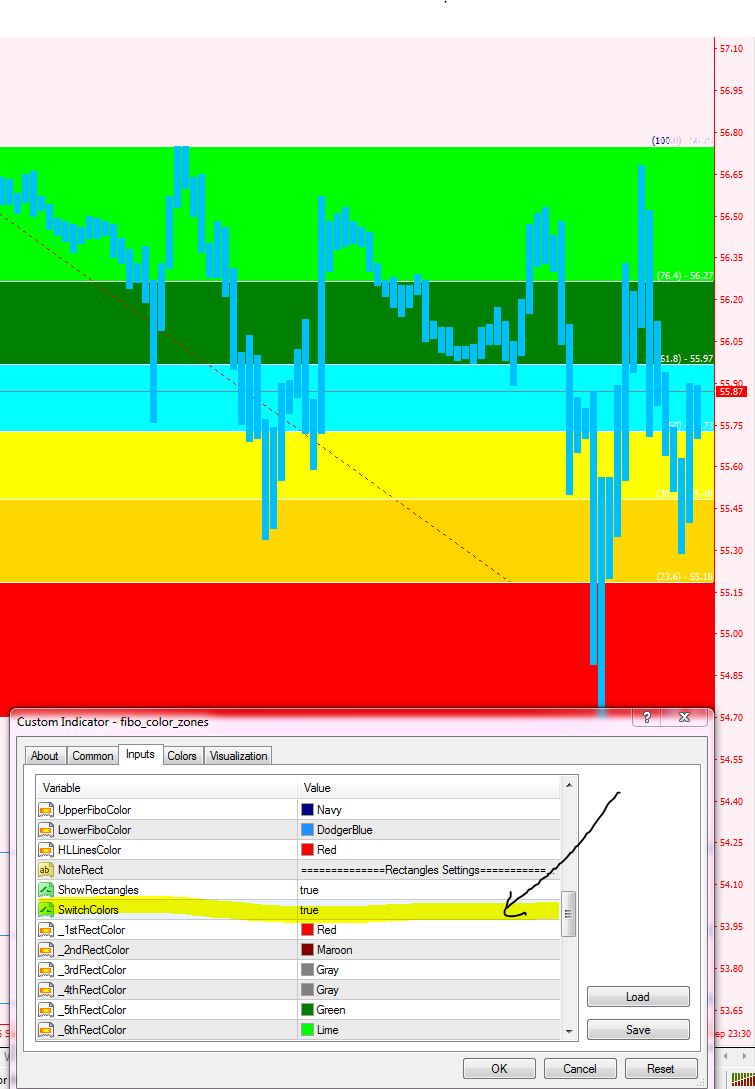Select the UpperFiboColor variable name
The image size is (755, 1089).
(x=94, y=810)
